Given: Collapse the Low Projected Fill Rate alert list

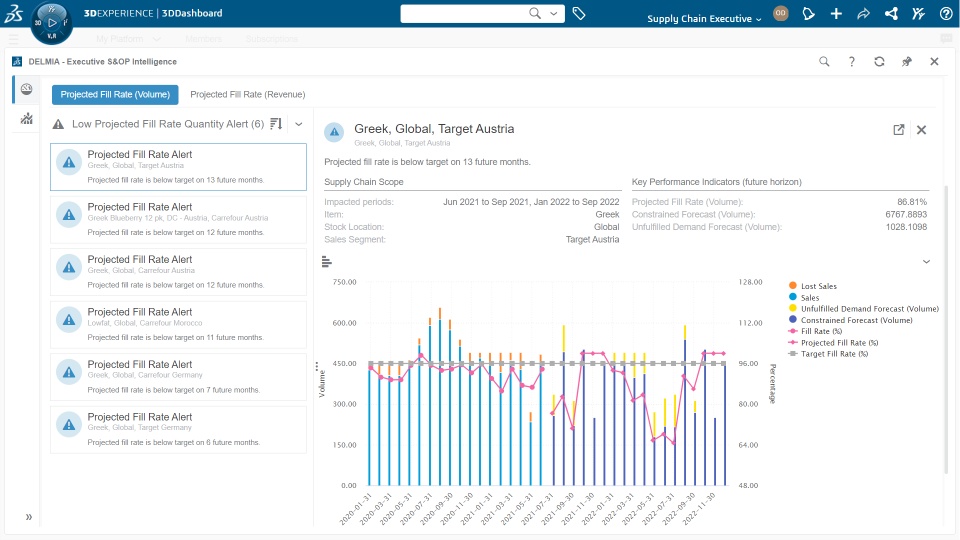Looking at the screenshot, I should coord(299,124).
